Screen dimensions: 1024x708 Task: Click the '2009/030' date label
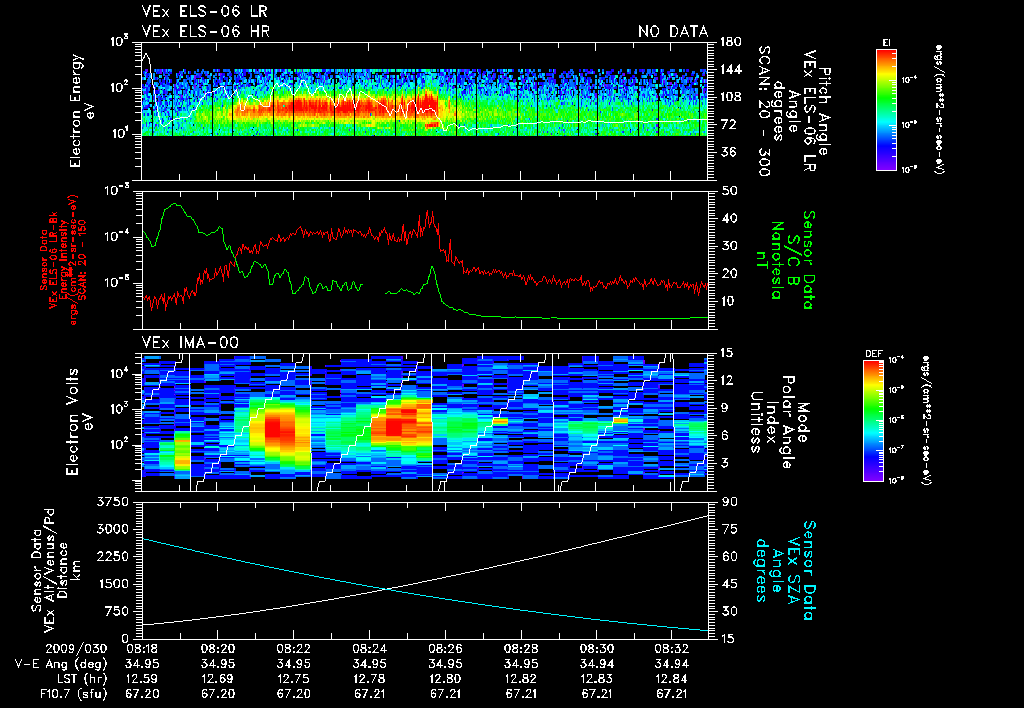point(77,651)
